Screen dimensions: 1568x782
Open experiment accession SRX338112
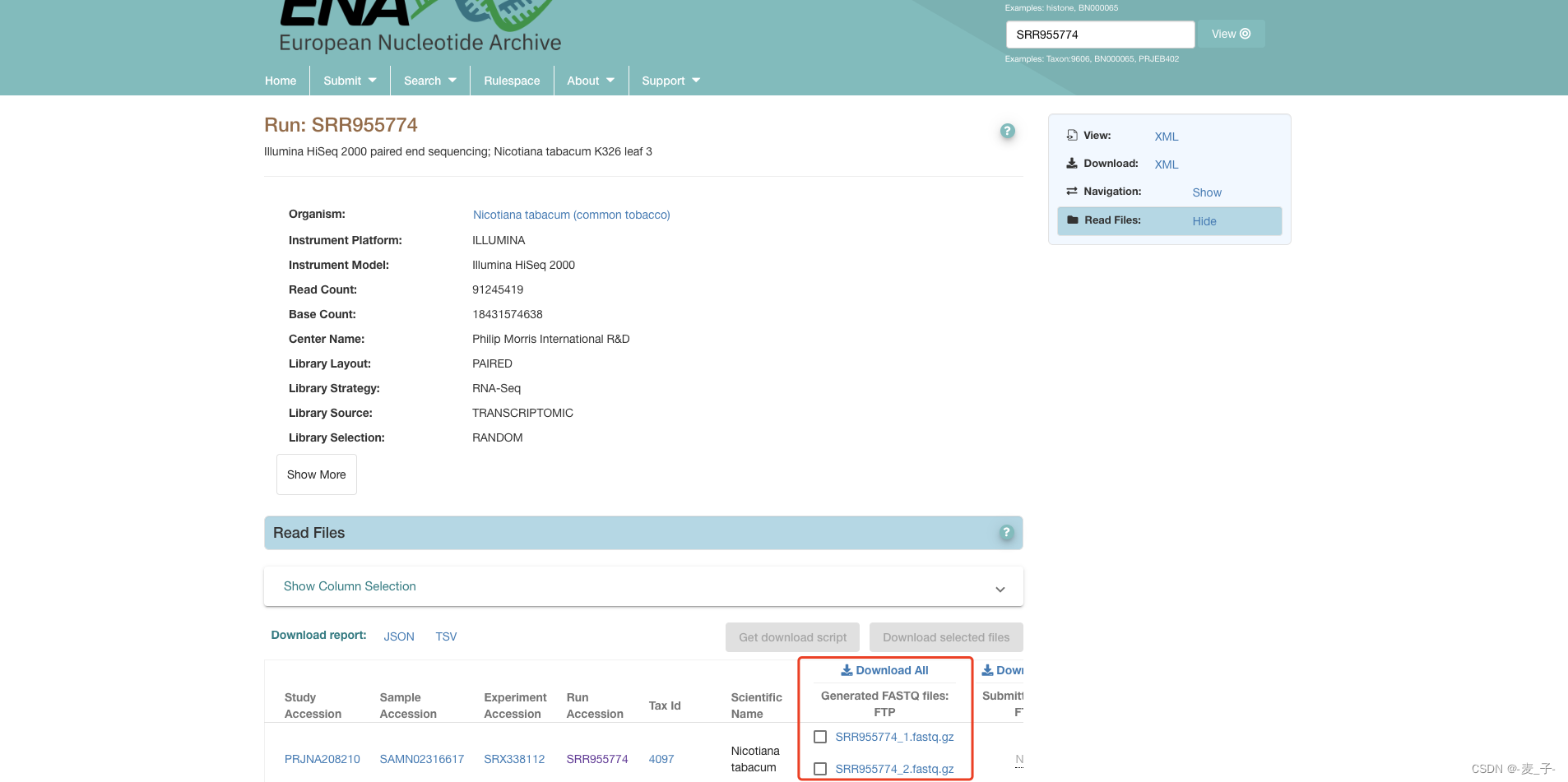514,759
